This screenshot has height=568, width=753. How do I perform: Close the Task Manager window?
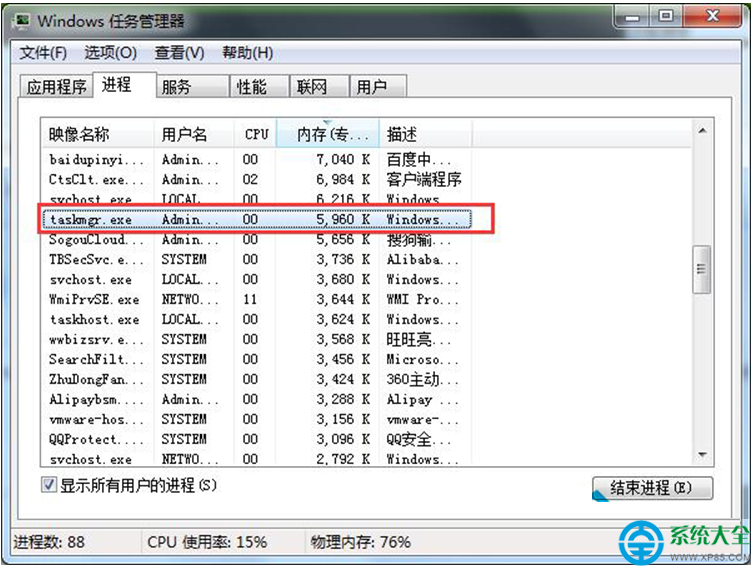click(712, 17)
